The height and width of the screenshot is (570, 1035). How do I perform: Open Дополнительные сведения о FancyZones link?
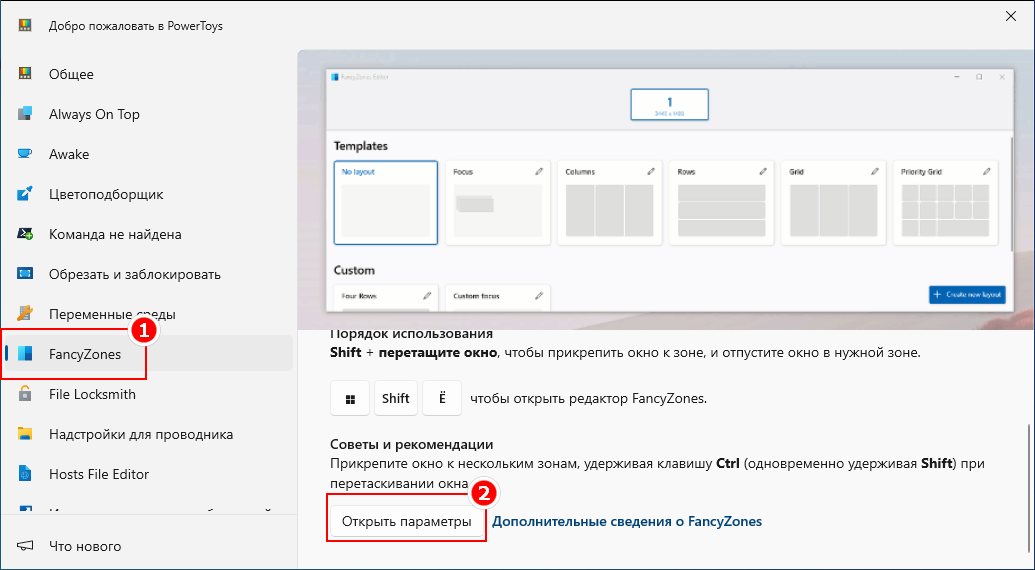click(x=627, y=522)
